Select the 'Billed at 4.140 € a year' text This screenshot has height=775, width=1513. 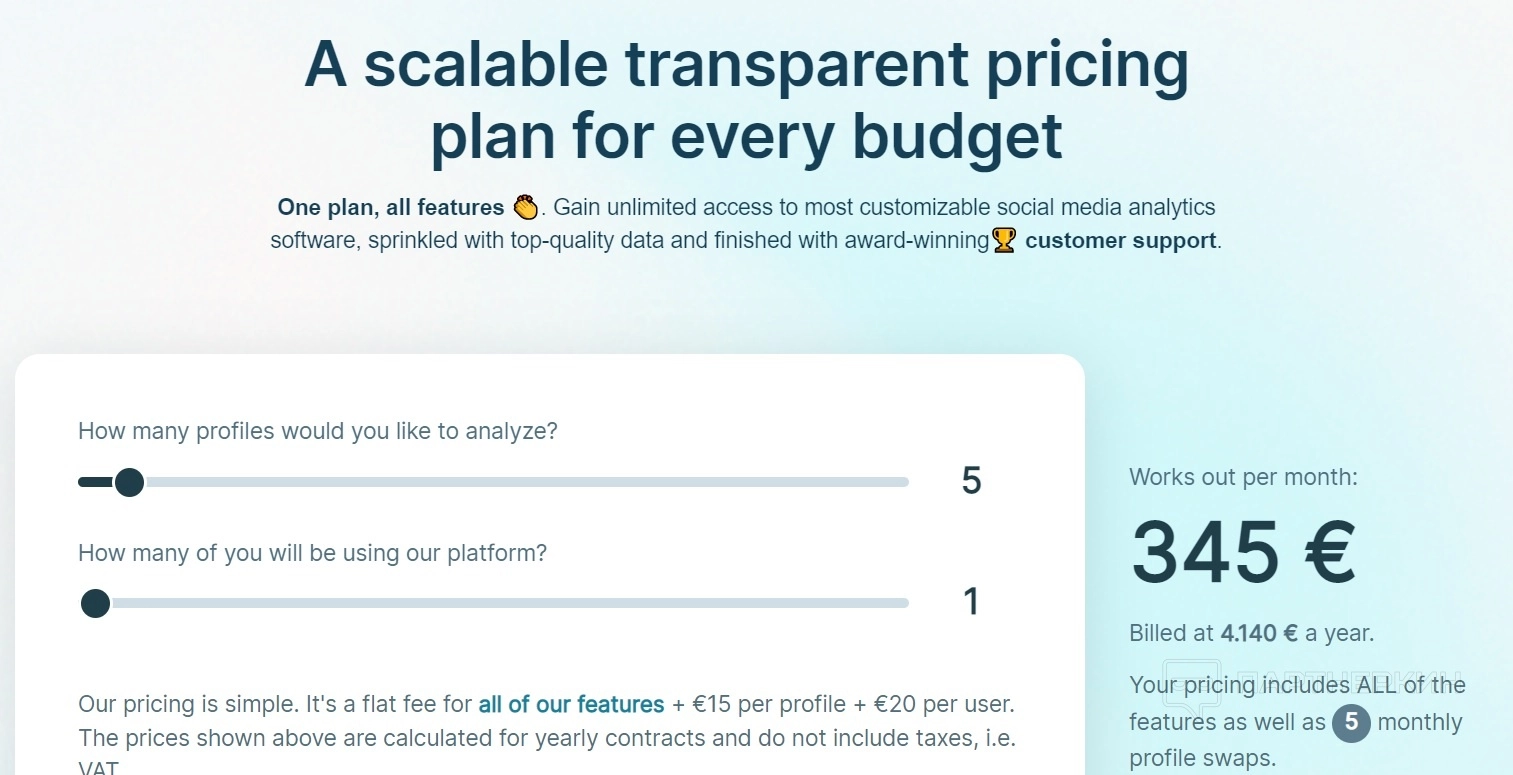[x=1251, y=633]
